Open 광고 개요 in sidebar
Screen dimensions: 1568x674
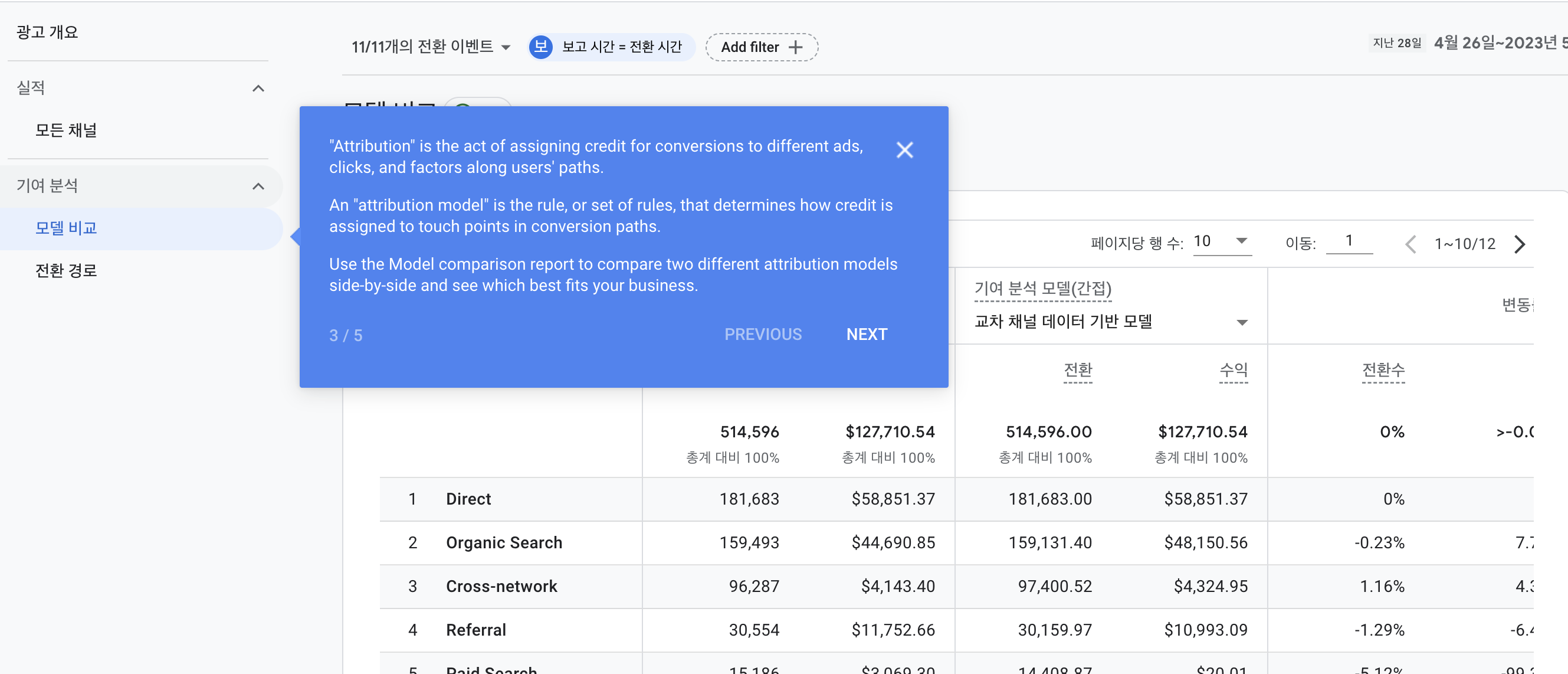[x=47, y=32]
